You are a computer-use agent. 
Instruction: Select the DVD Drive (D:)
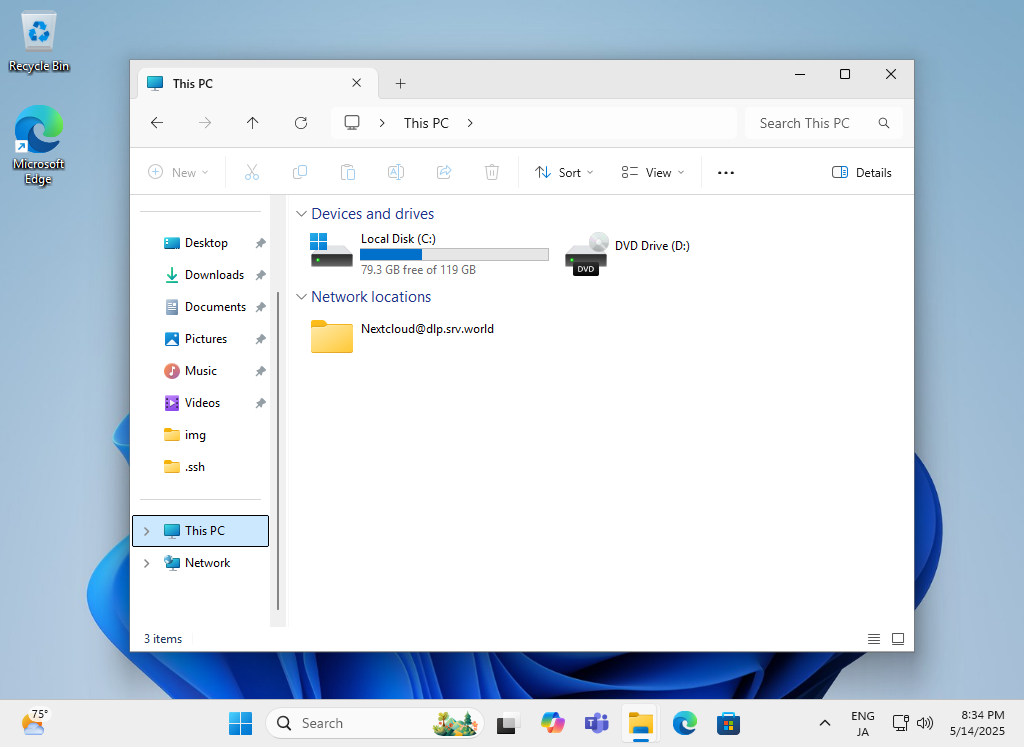(x=627, y=253)
